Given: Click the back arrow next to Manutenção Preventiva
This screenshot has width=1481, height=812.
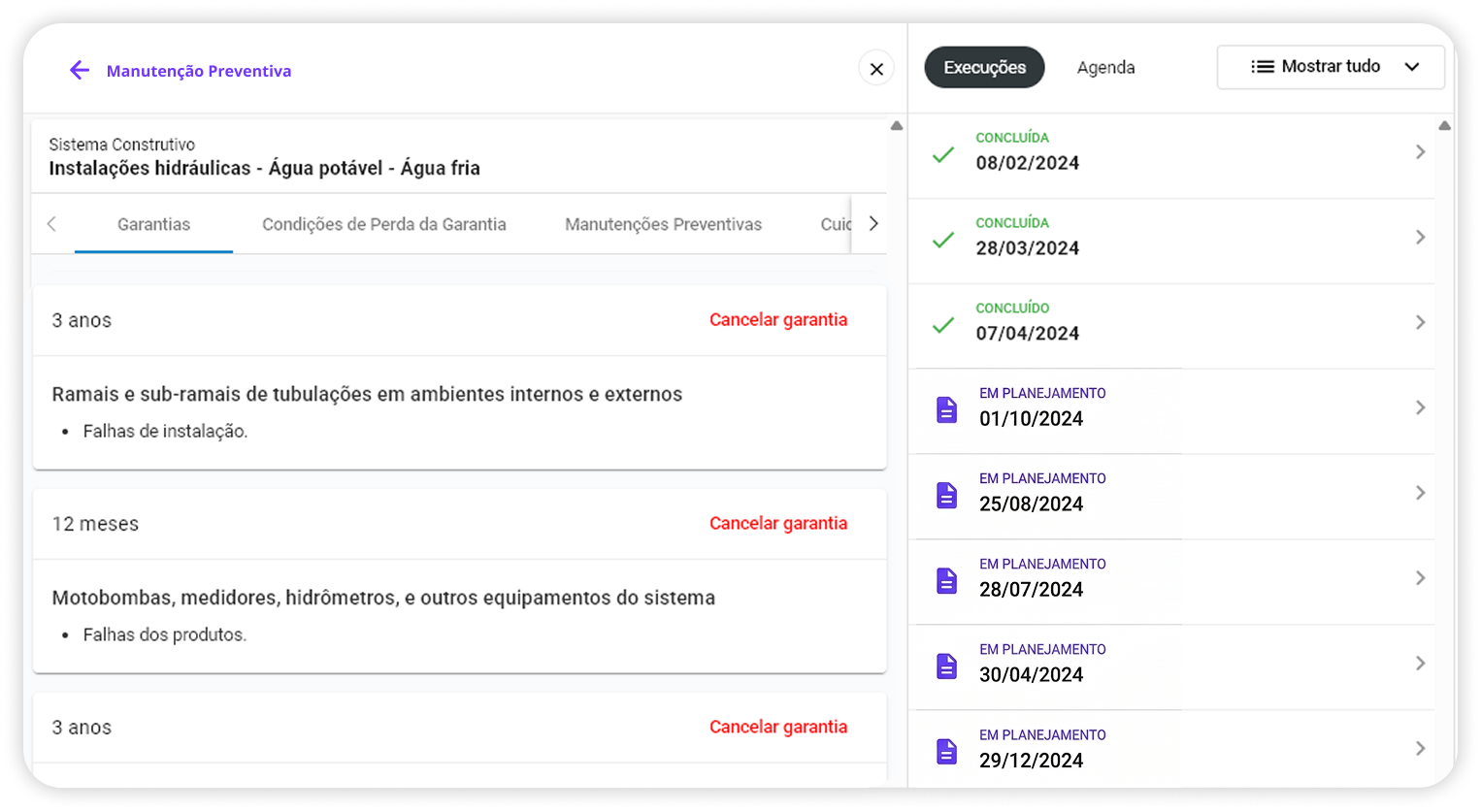Looking at the screenshot, I should click(x=80, y=69).
